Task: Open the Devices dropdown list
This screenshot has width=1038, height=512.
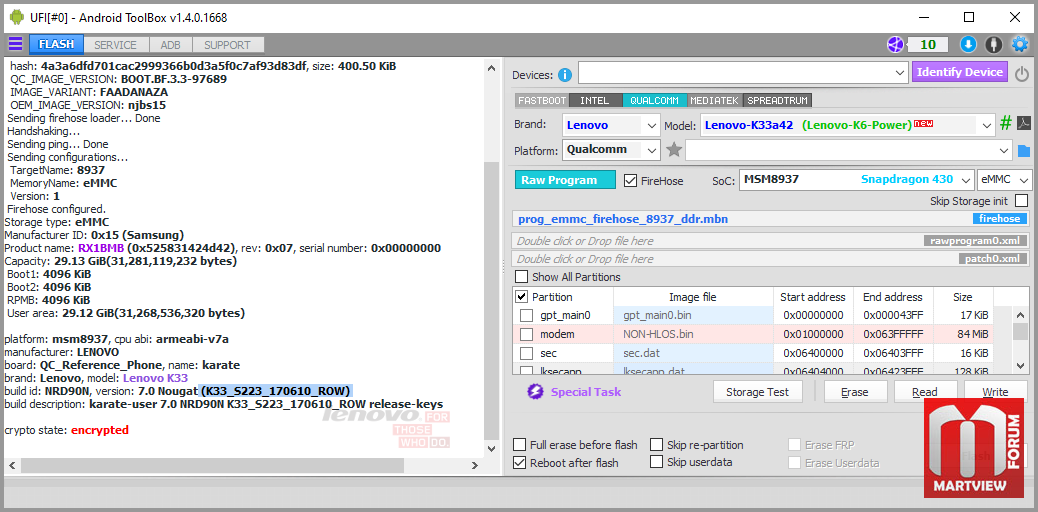Action: coord(743,72)
